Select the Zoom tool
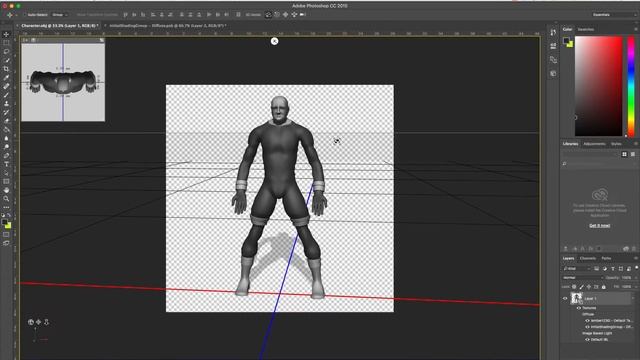Image resolution: width=640 pixels, height=360 pixels. tap(6, 199)
